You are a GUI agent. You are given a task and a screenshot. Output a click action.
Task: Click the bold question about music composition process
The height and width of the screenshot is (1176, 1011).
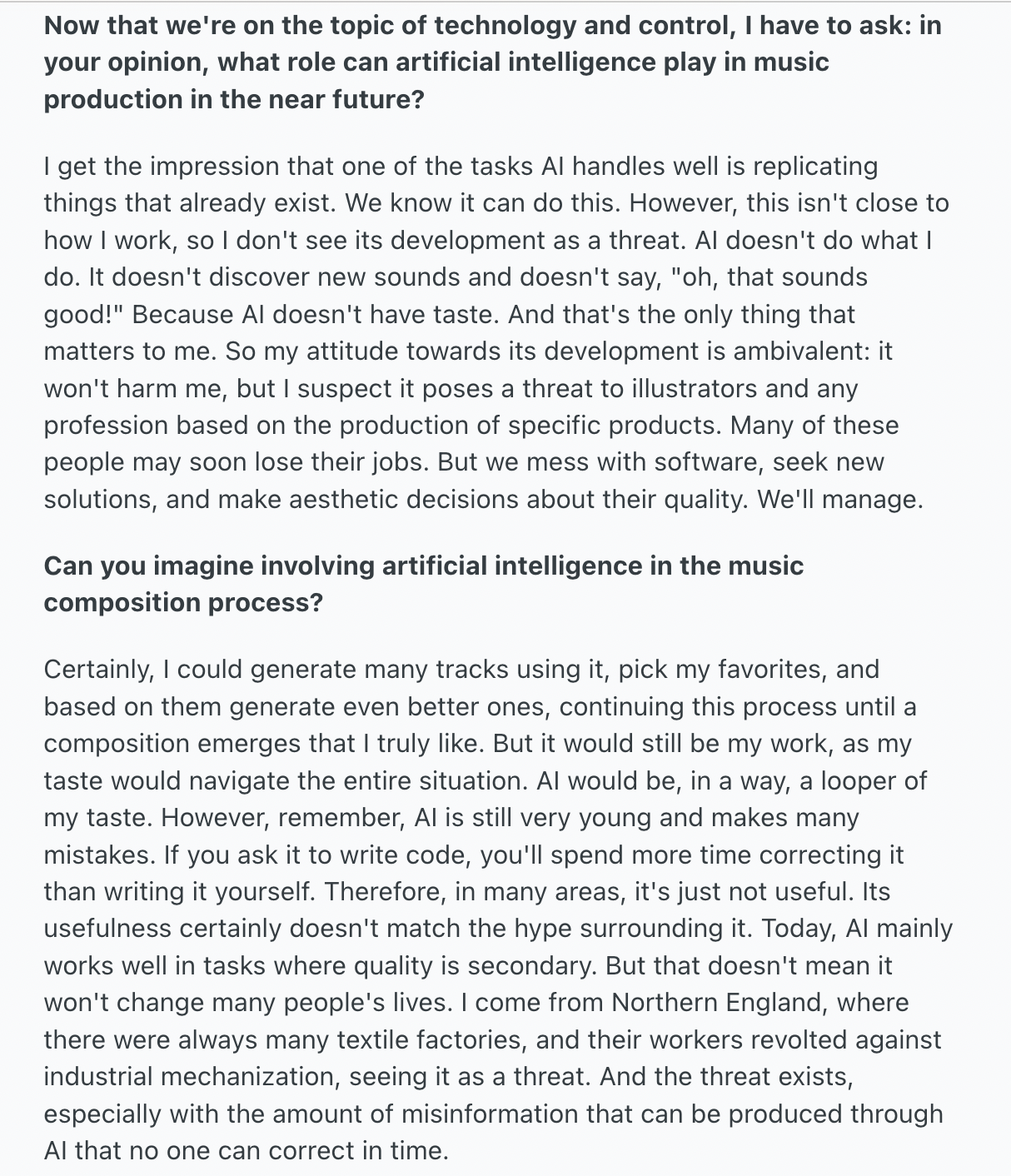tap(424, 584)
